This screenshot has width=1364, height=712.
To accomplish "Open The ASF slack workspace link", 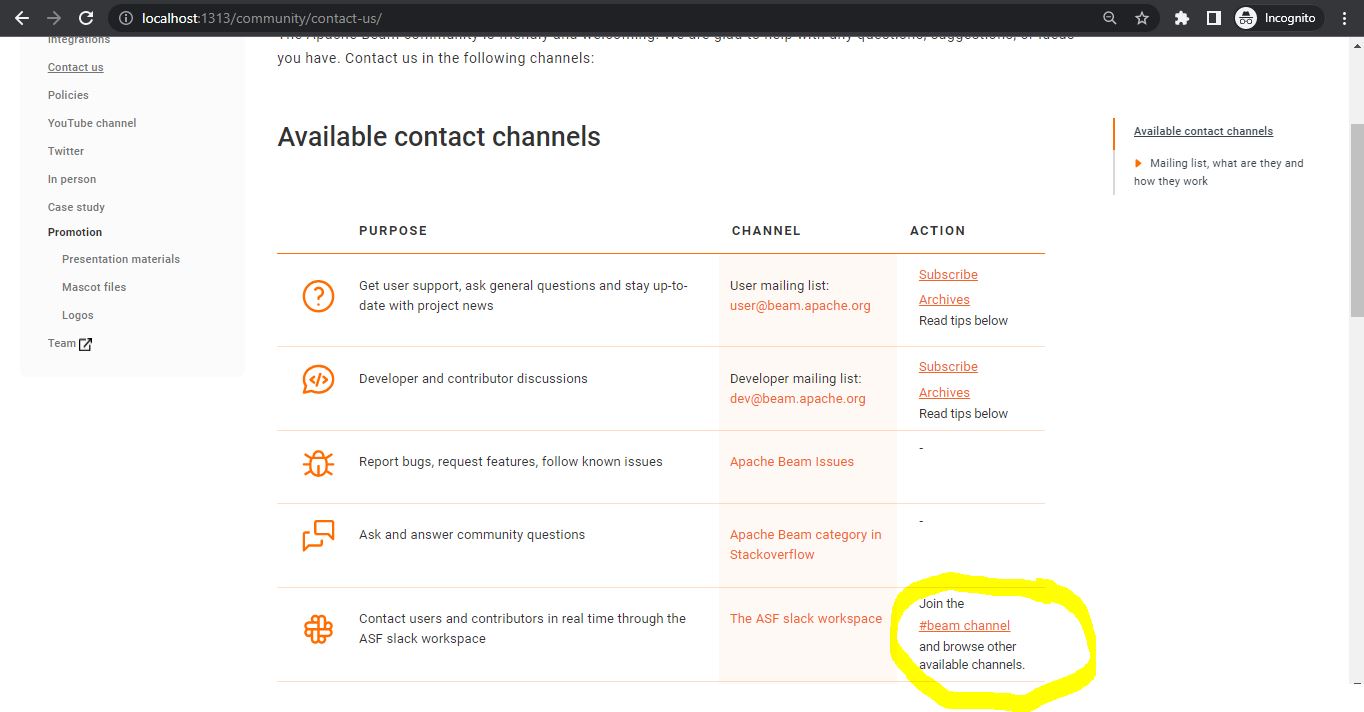I will pos(806,619).
